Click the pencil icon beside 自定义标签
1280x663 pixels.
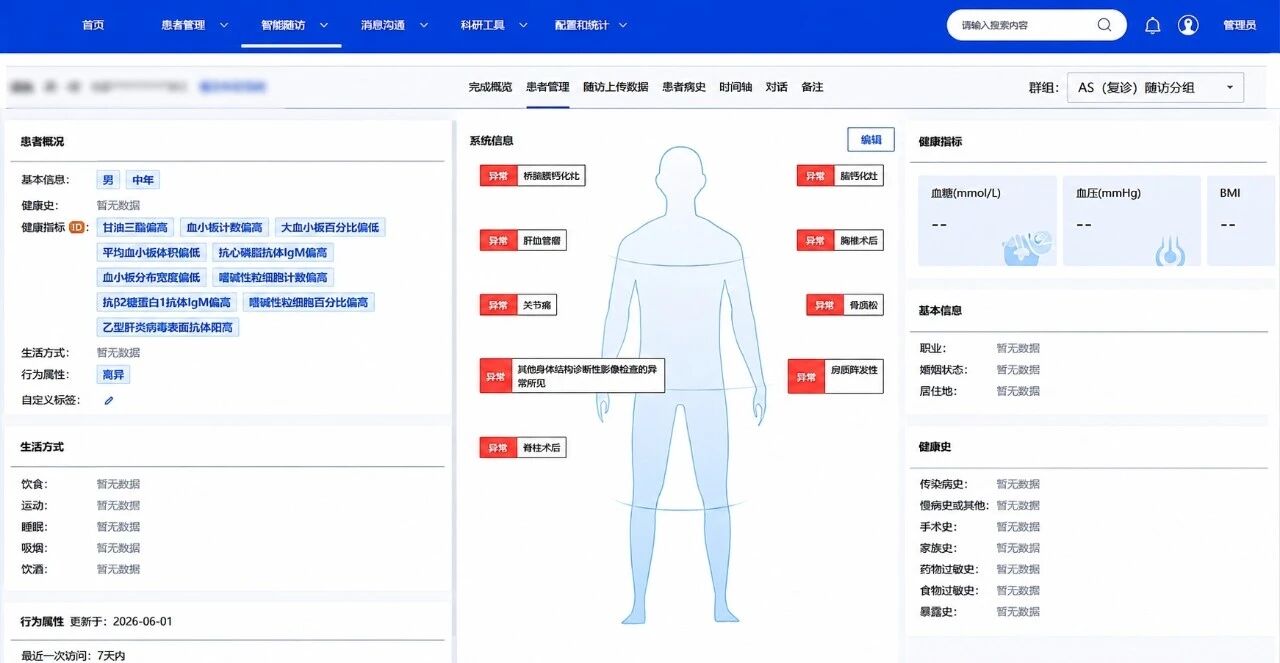(109, 400)
